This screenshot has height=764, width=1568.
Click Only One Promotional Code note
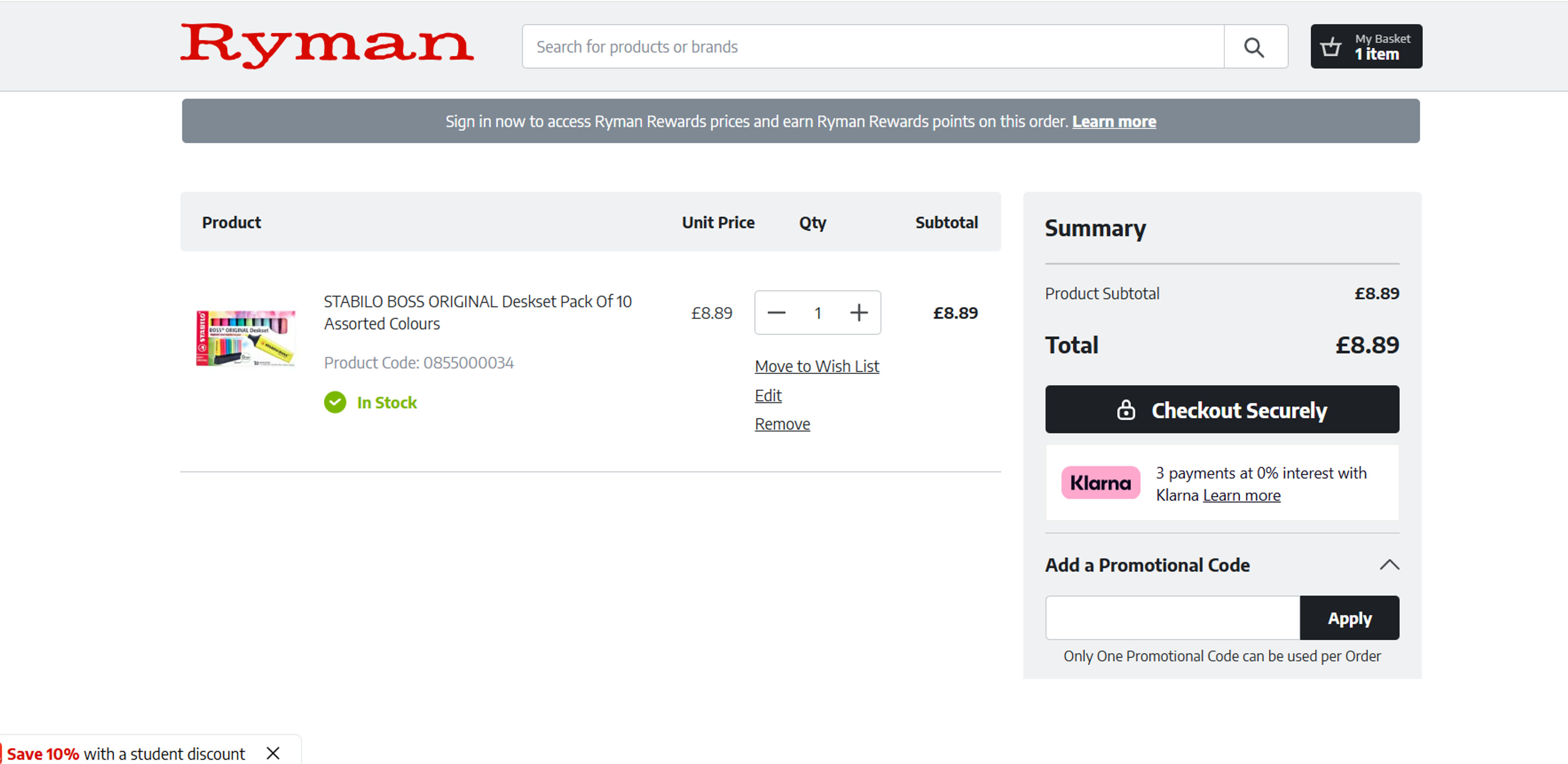tap(1222, 656)
